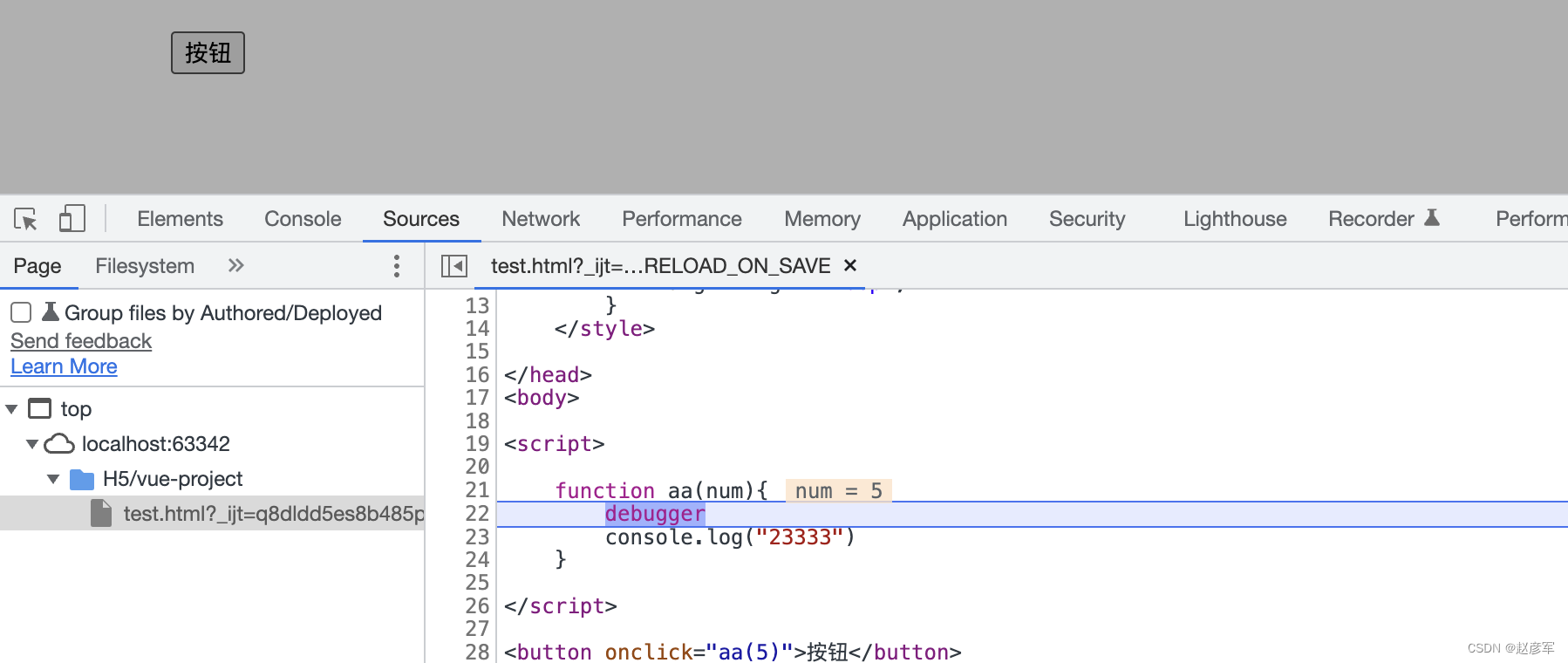Click the closing script tag line 26
Viewport: 1568px width, 663px height.
(x=561, y=606)
